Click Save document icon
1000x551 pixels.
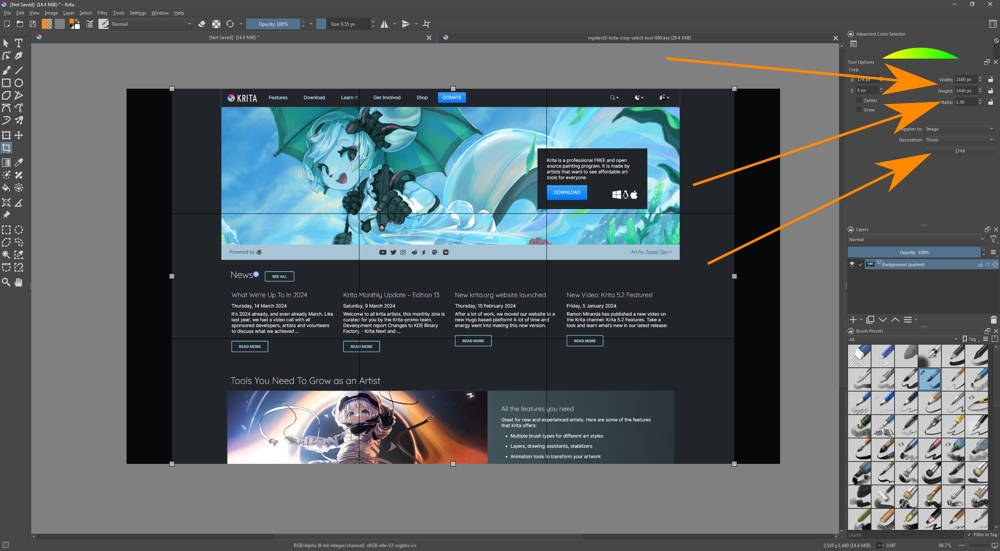(33, 24)
